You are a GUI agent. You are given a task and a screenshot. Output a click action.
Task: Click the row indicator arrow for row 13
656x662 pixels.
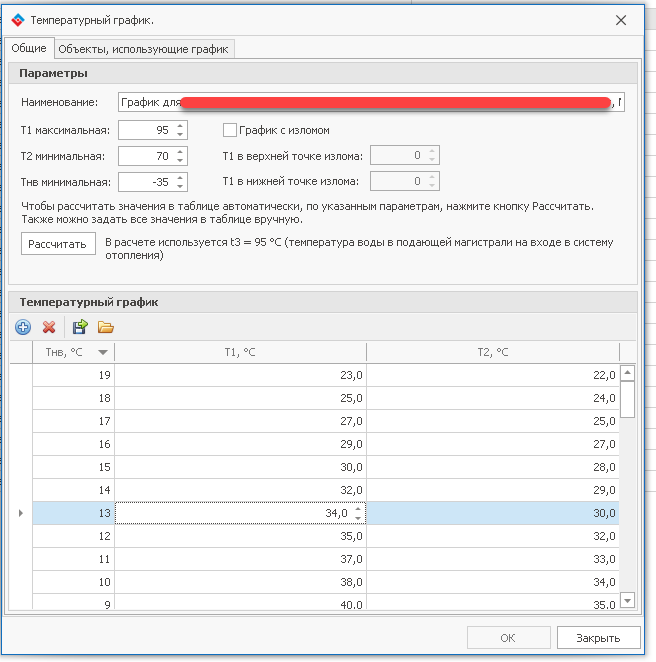coord(21,513)
